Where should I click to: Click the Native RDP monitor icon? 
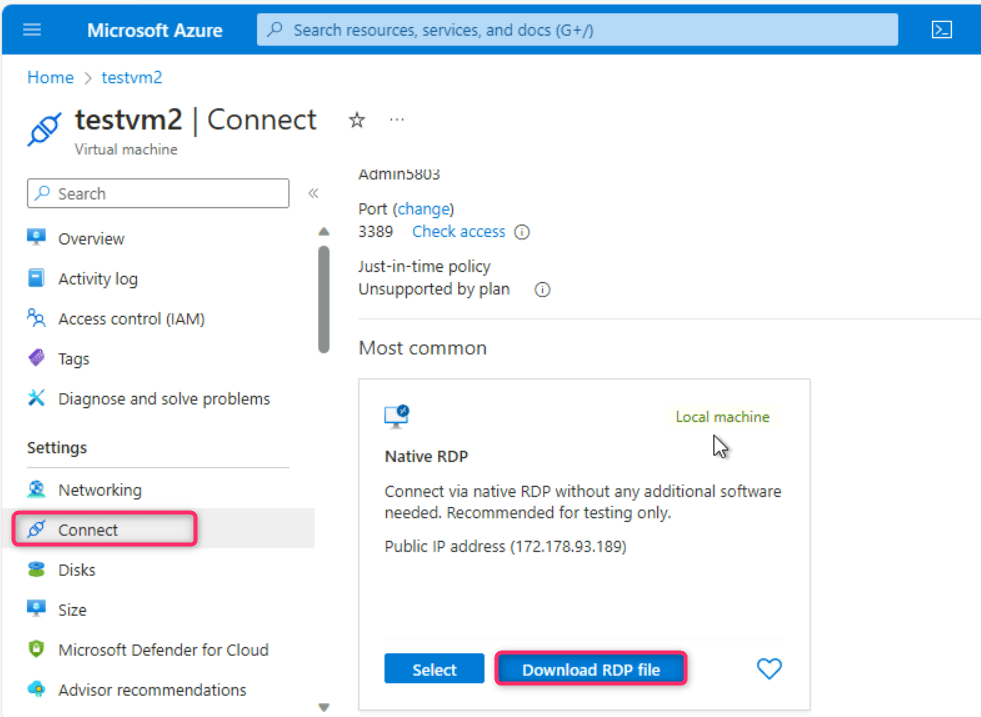tap(396, 416)
